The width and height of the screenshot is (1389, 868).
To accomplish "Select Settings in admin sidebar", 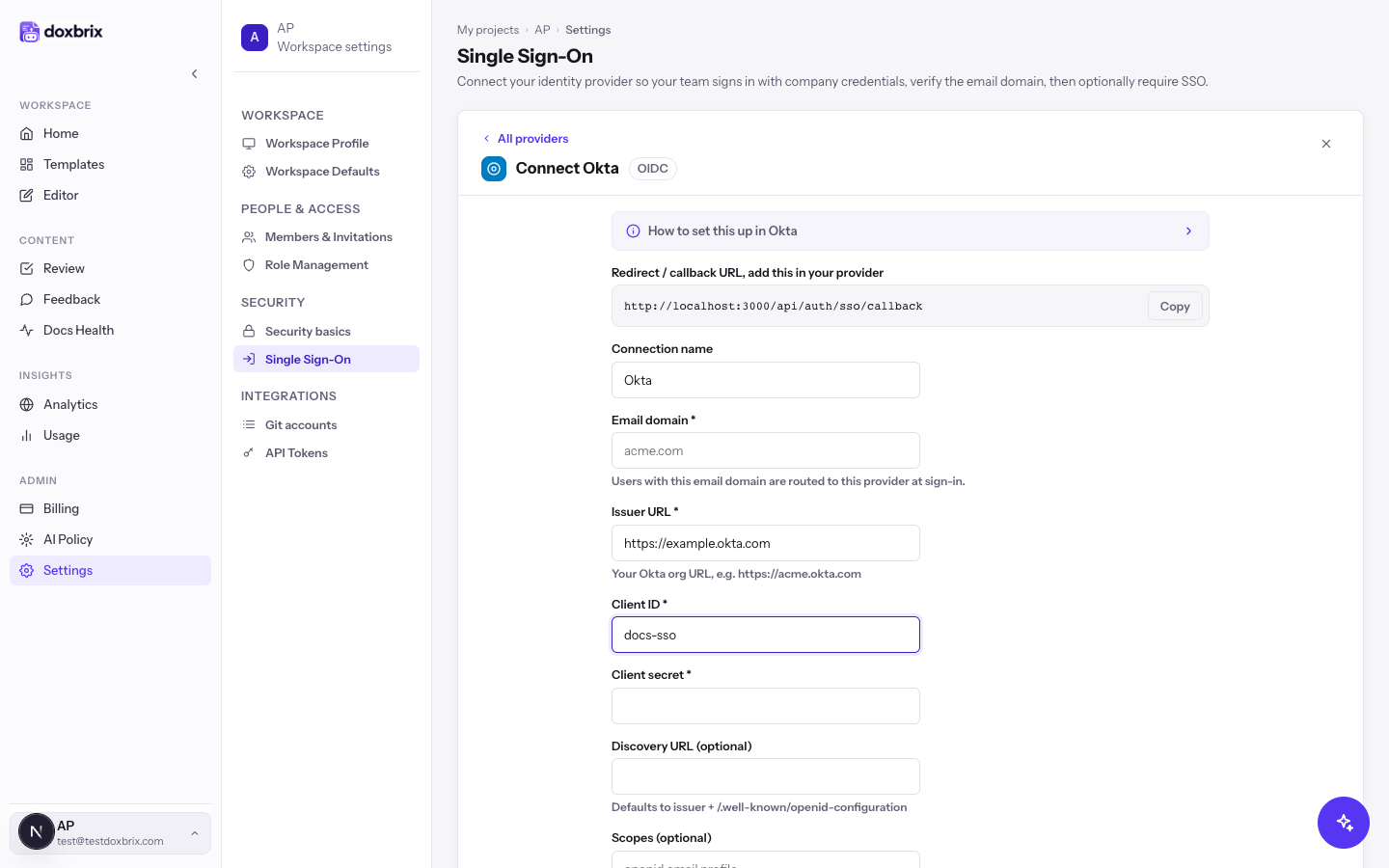I will pos(110,570).
